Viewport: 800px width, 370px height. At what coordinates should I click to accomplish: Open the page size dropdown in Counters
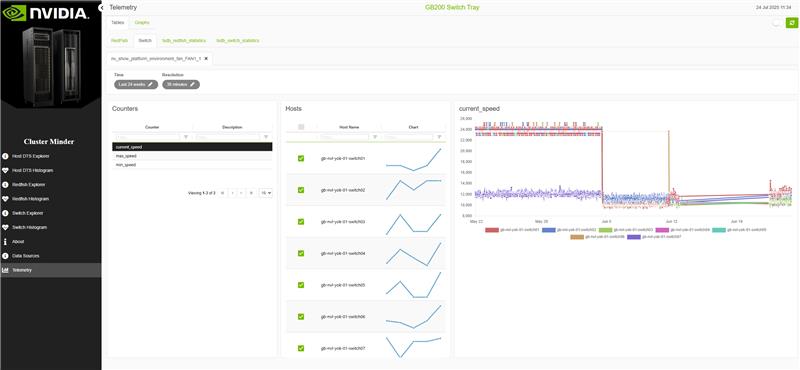coord(266,193)
